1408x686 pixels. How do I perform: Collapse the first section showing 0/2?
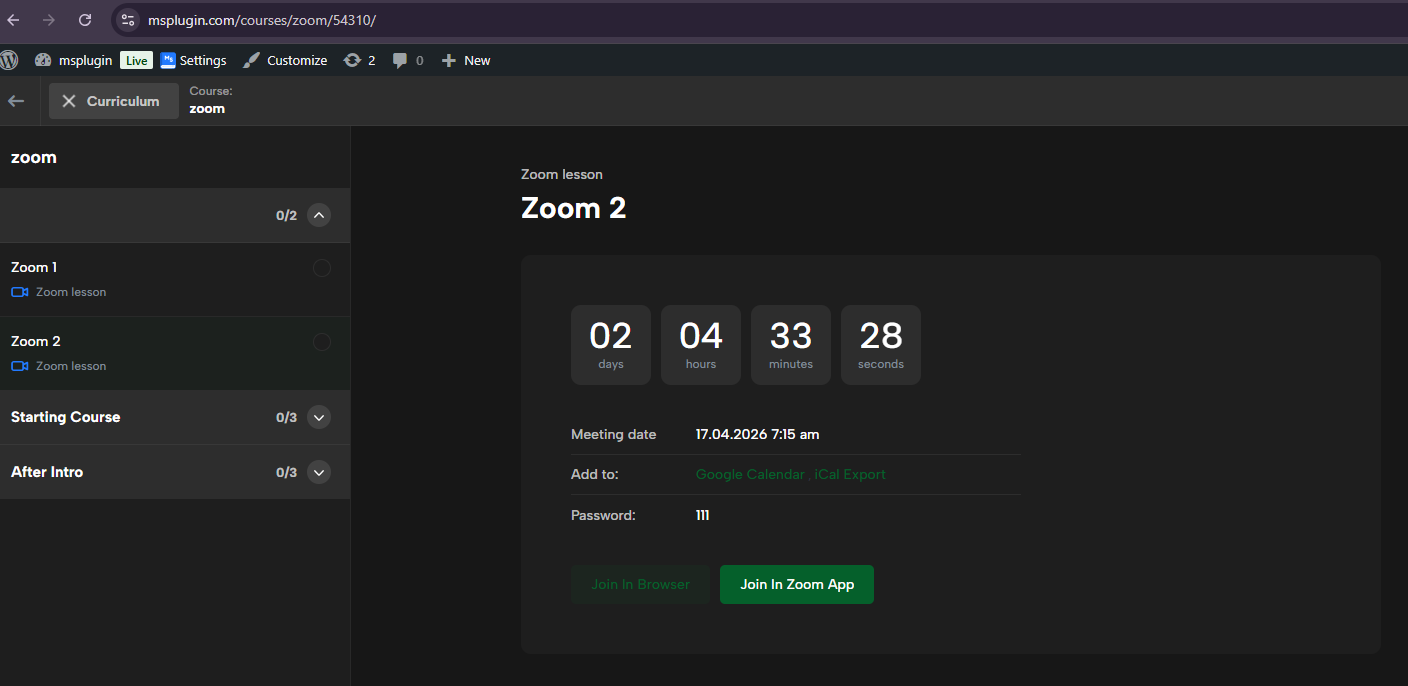pyautogui.click(x=319, y=215)
